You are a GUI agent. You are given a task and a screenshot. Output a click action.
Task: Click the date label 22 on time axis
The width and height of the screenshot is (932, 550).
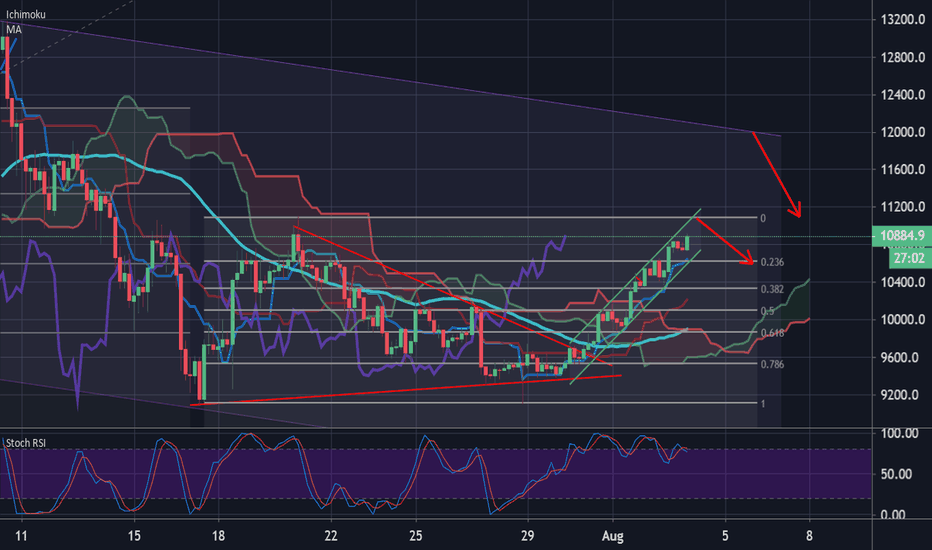point(331,536)
